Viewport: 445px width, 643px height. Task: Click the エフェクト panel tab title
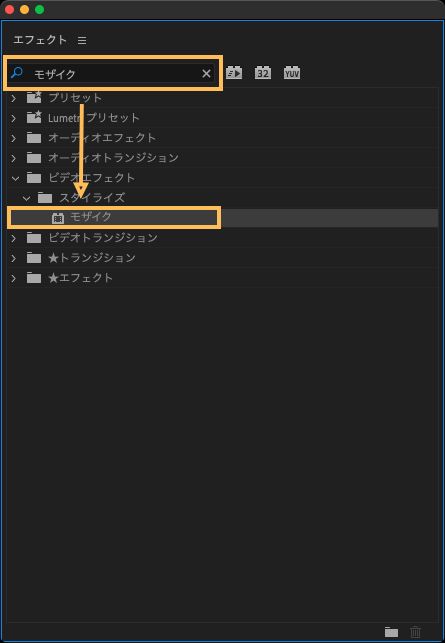40,40
